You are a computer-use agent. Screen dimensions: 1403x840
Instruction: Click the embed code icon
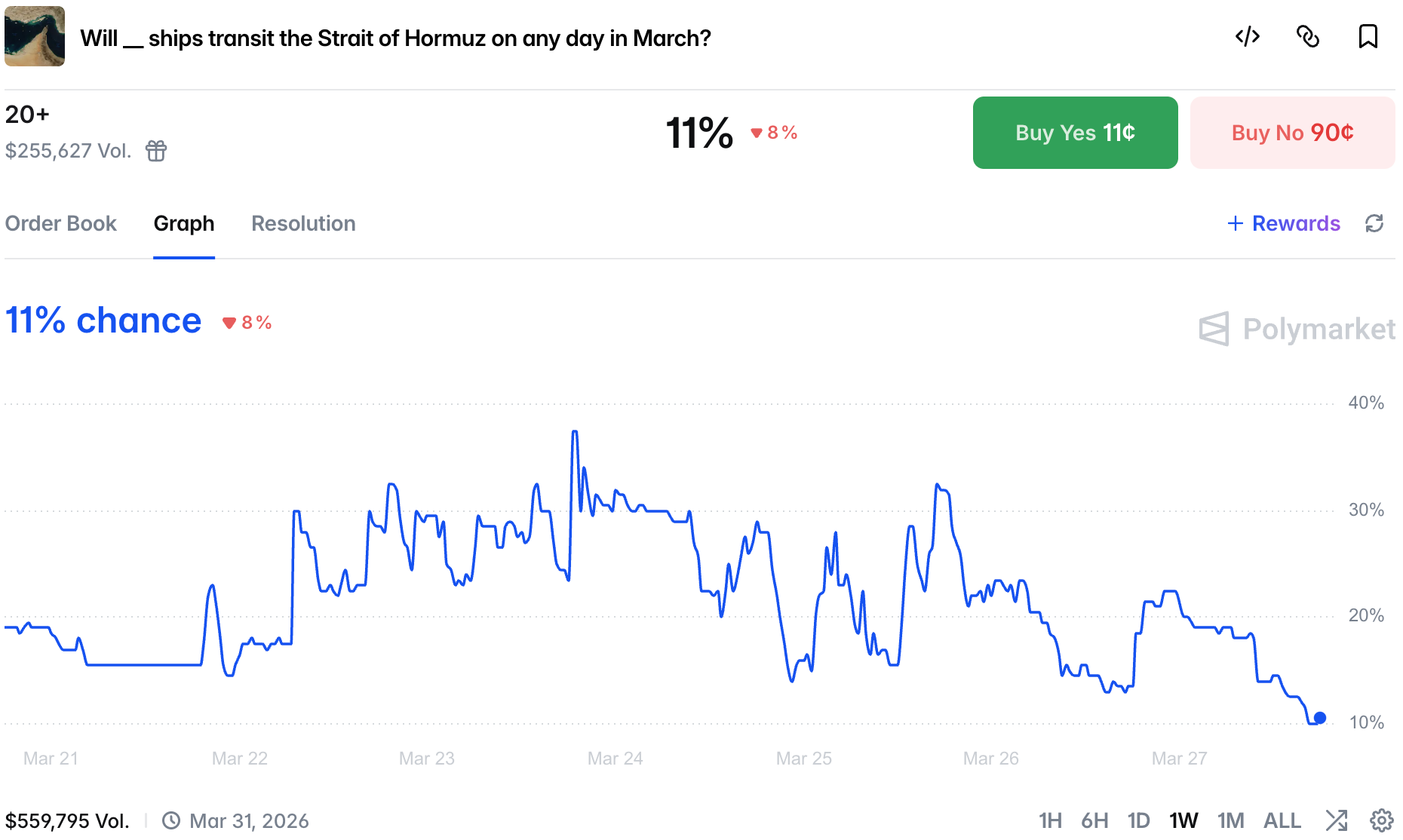(x=1247, y=36)
